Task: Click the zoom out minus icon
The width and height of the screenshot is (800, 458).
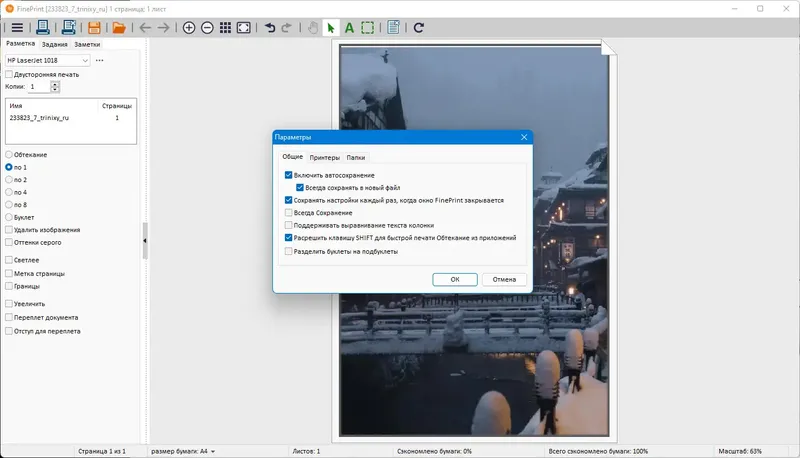Action: point(207,28)
